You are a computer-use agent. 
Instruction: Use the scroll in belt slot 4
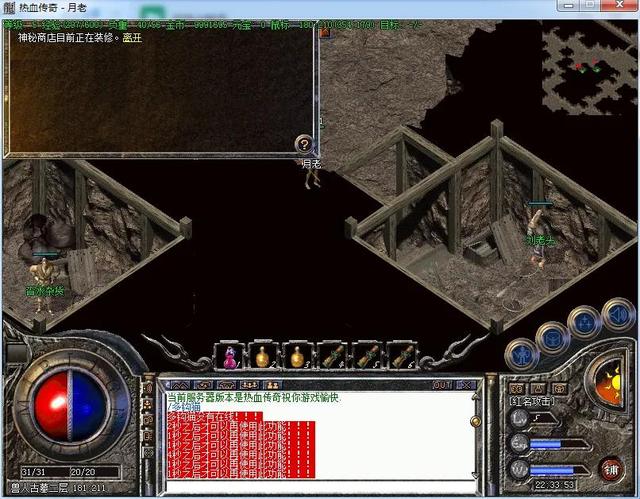pyautogui.click(x=332, y=357)
